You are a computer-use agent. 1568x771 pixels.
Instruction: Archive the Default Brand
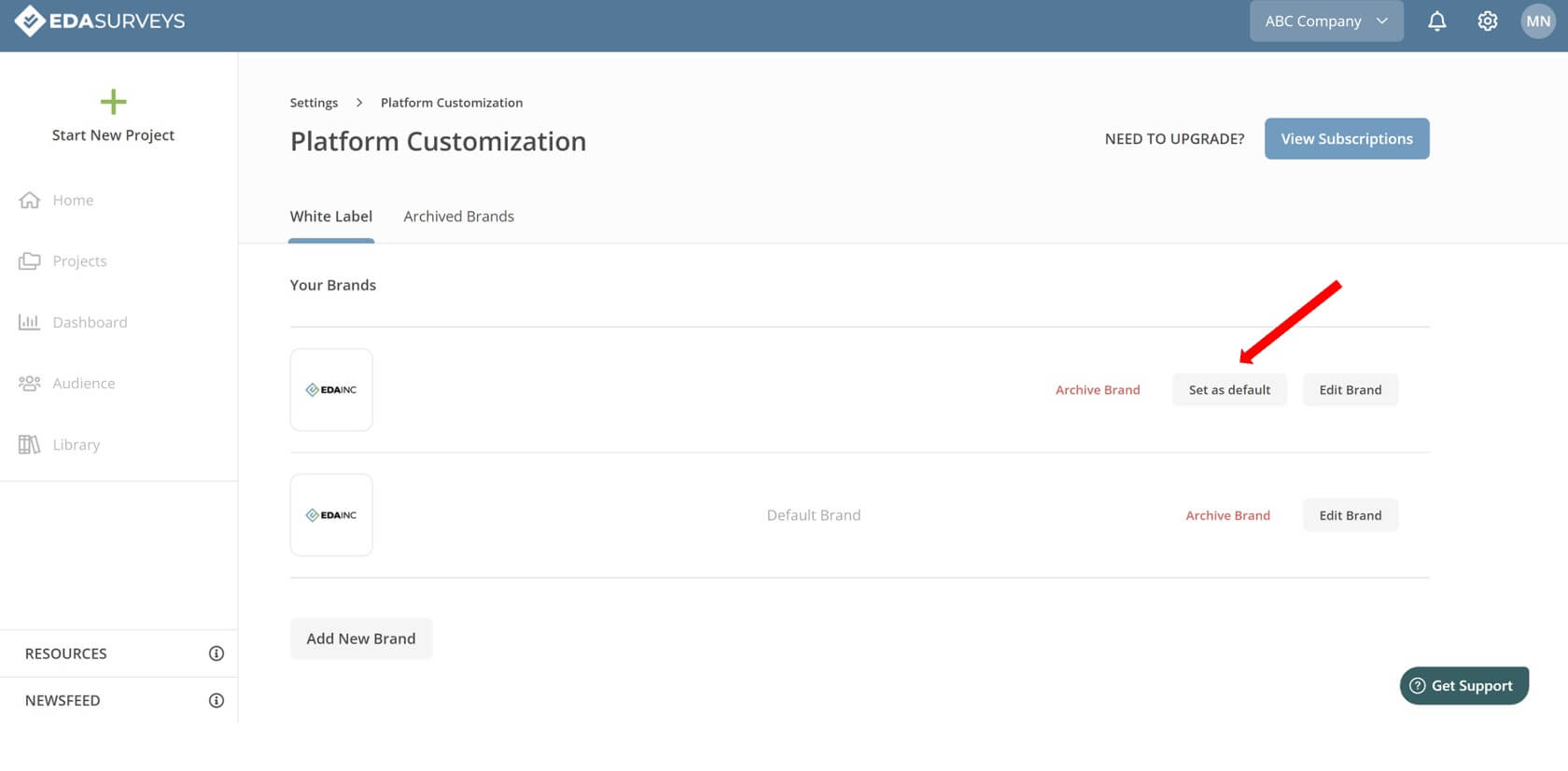pos(1227,515)
